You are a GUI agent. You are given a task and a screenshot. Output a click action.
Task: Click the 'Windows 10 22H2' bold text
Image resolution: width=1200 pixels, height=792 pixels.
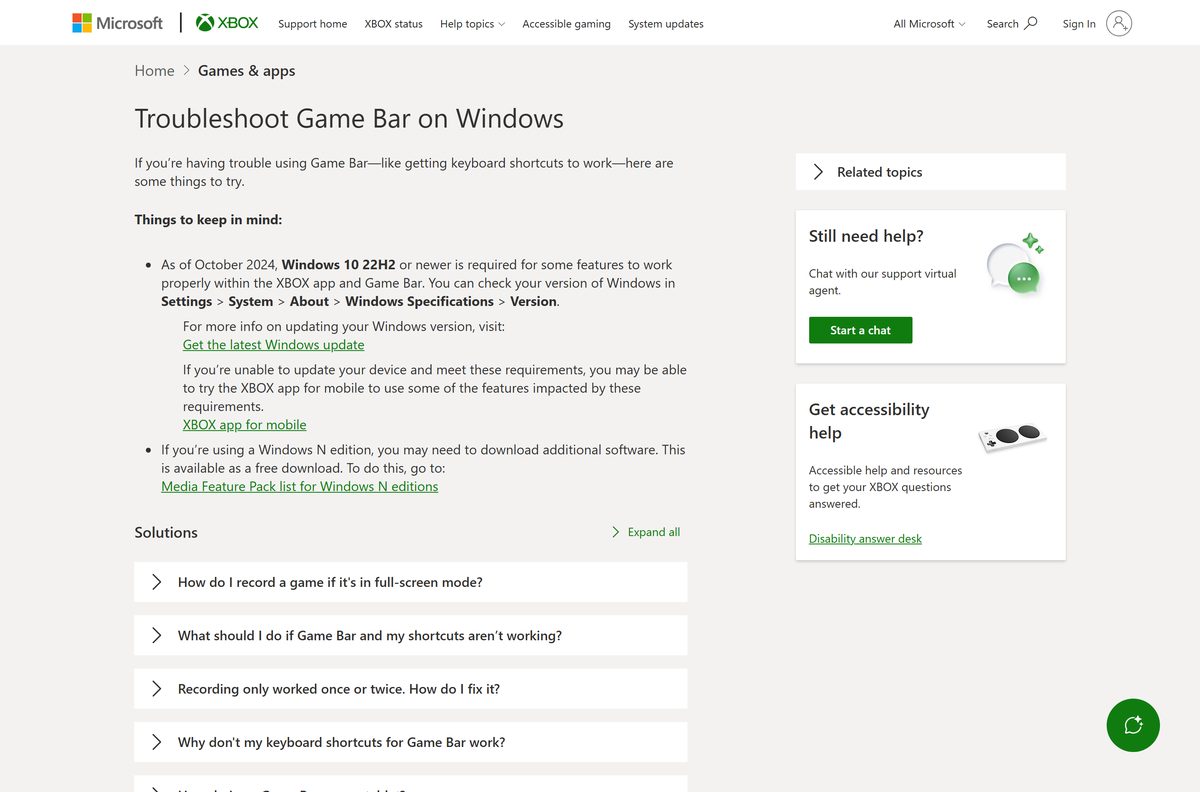pyautogui.click(x=339, y=265)
